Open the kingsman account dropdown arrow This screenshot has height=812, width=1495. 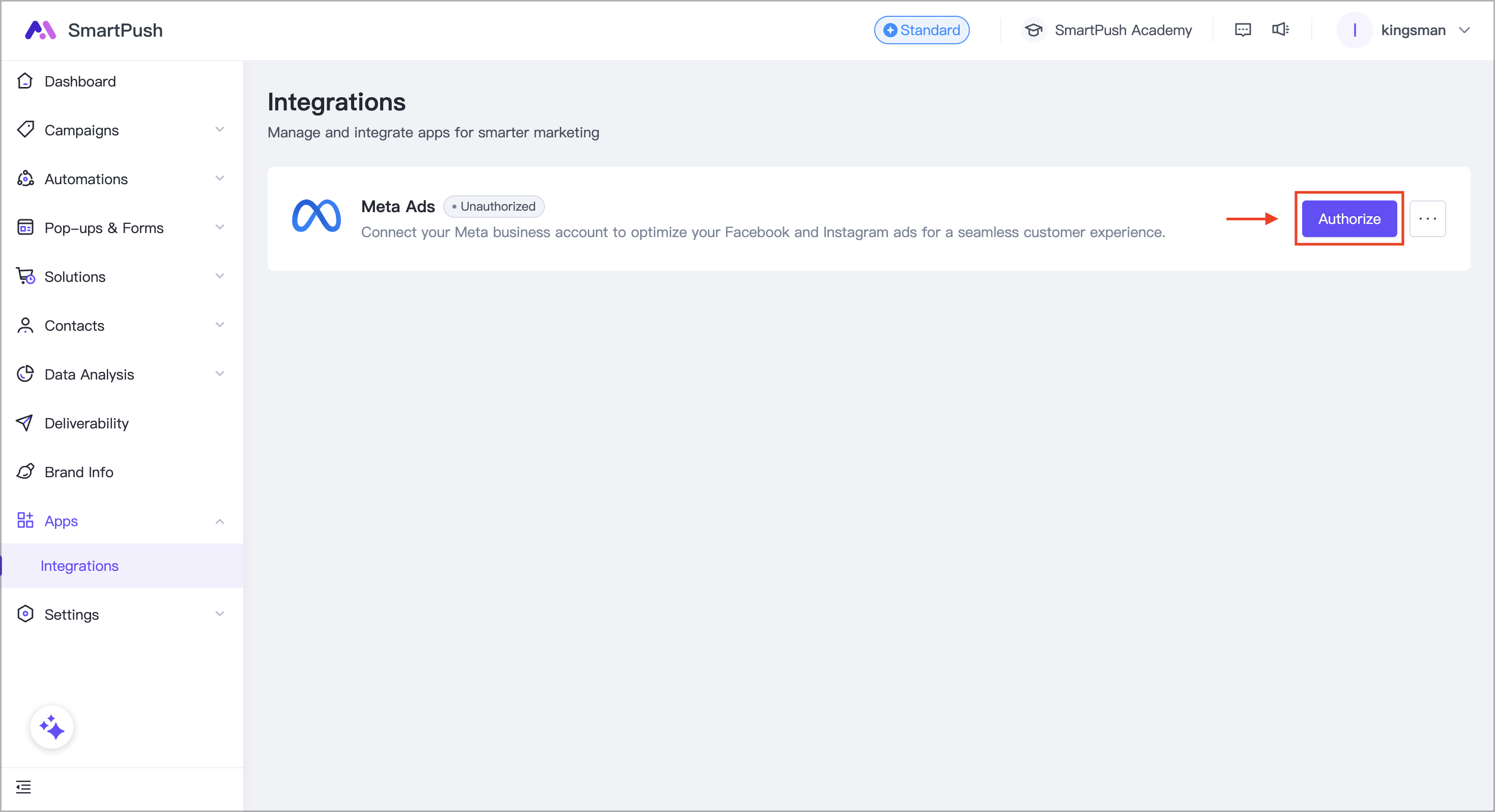coord(1464,30)
